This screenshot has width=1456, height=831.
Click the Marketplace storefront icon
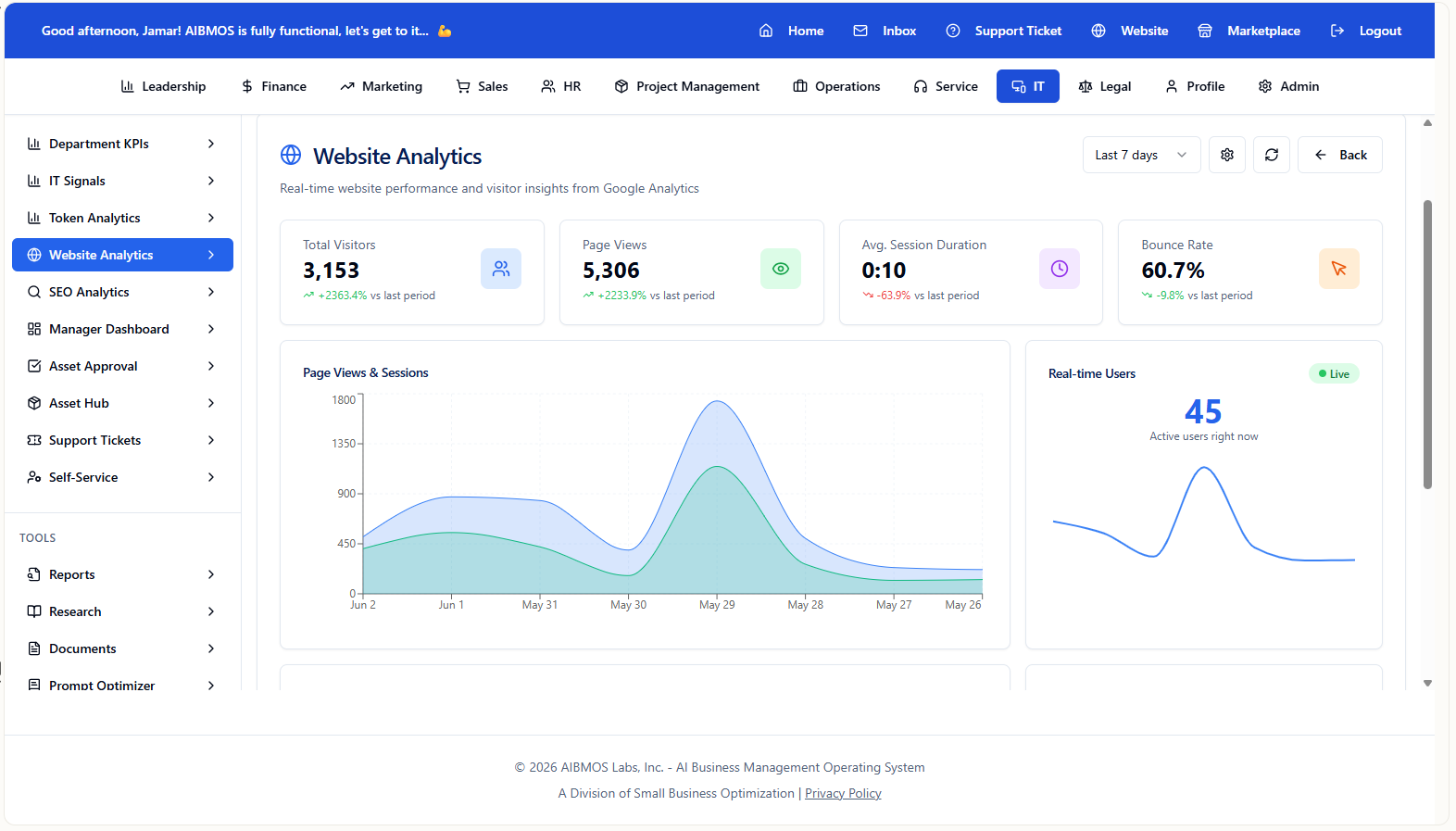point(1205,31)
